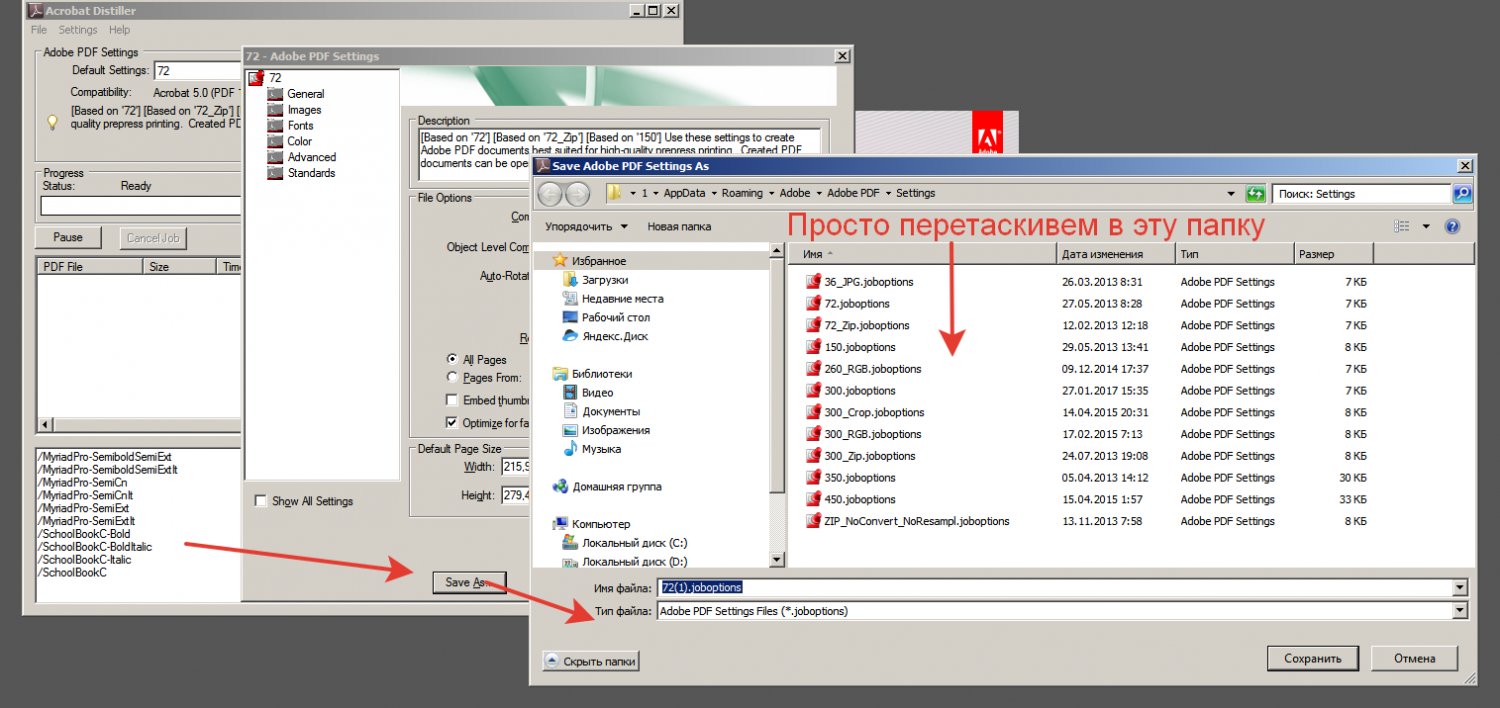Image resolution: width=1500 pixels, height=708 pixels.
Task: Open the Settings menu in Acrobat Distiller
Action: (77, 30)
